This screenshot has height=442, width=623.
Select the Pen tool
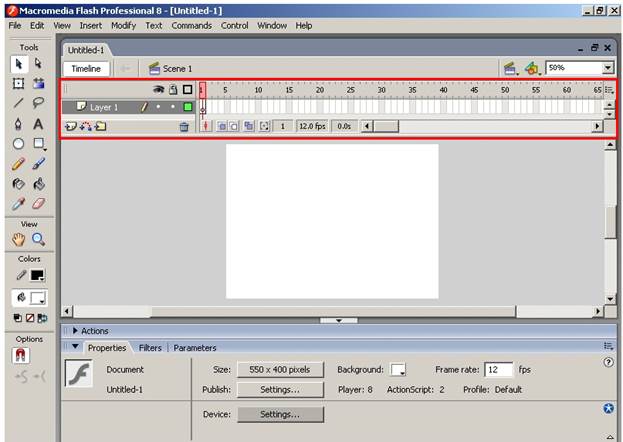18,124
